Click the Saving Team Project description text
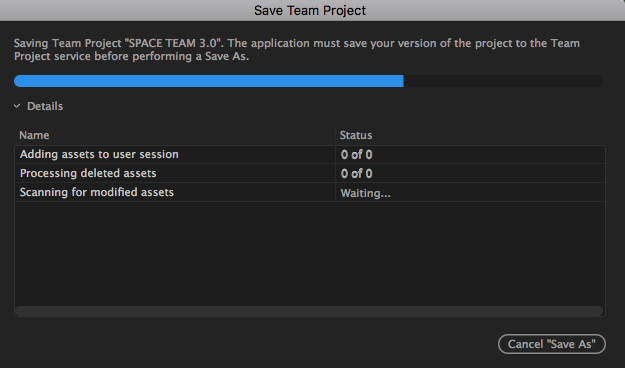Screen dimensions: 625x368 pos(297,49)
